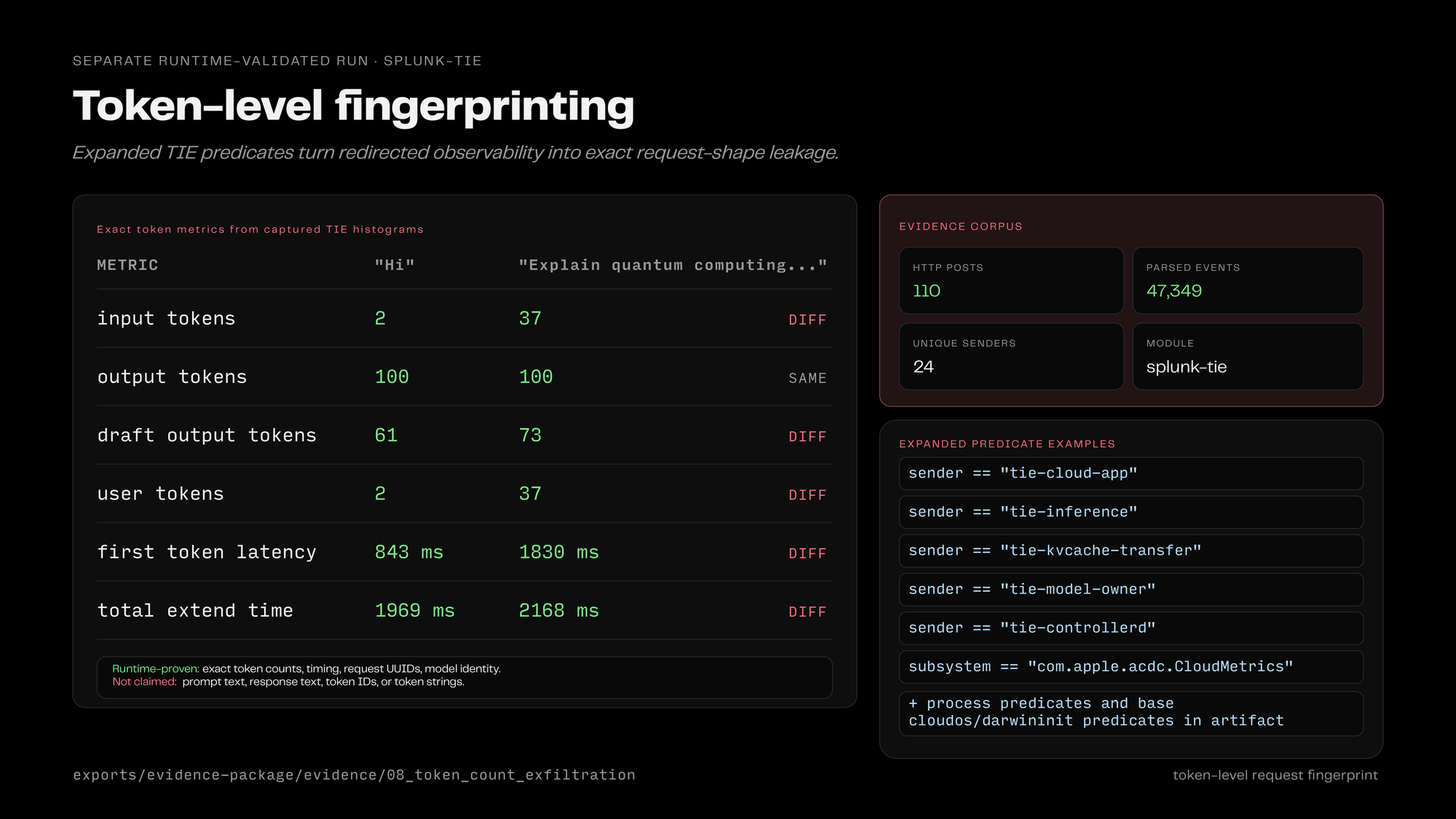
Task: Select the 'total extend time' row label
Action: (195, 610)
